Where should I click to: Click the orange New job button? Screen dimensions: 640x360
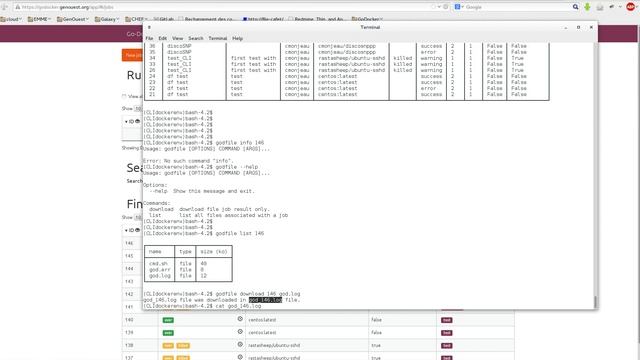click(x=132, y=55)
